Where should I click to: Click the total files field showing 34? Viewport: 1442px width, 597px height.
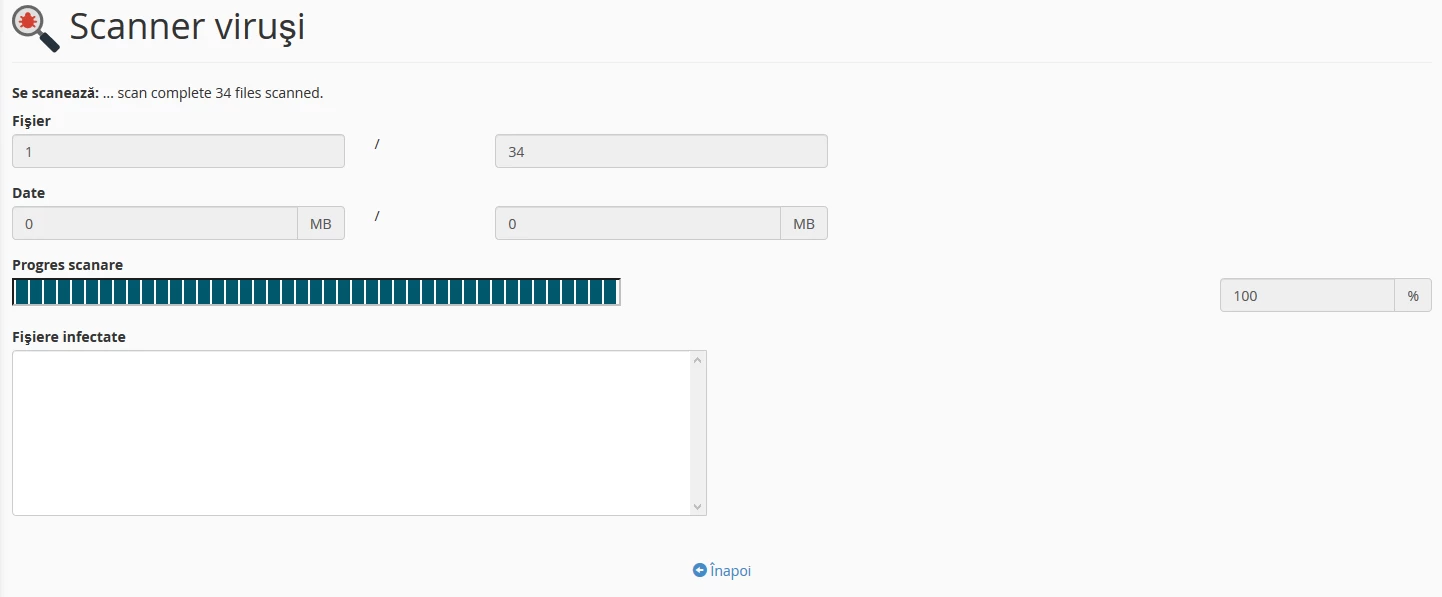tap(661, 151)
